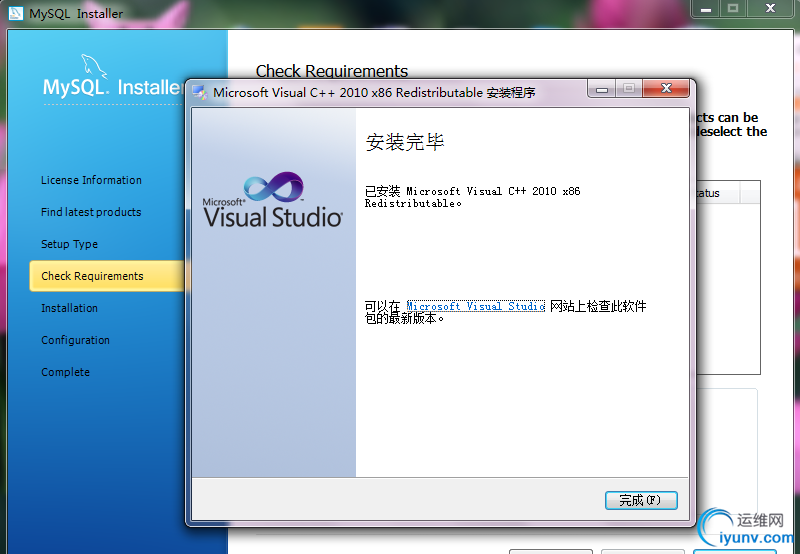Click the MySQL dolphin logo

click(94, 66)
